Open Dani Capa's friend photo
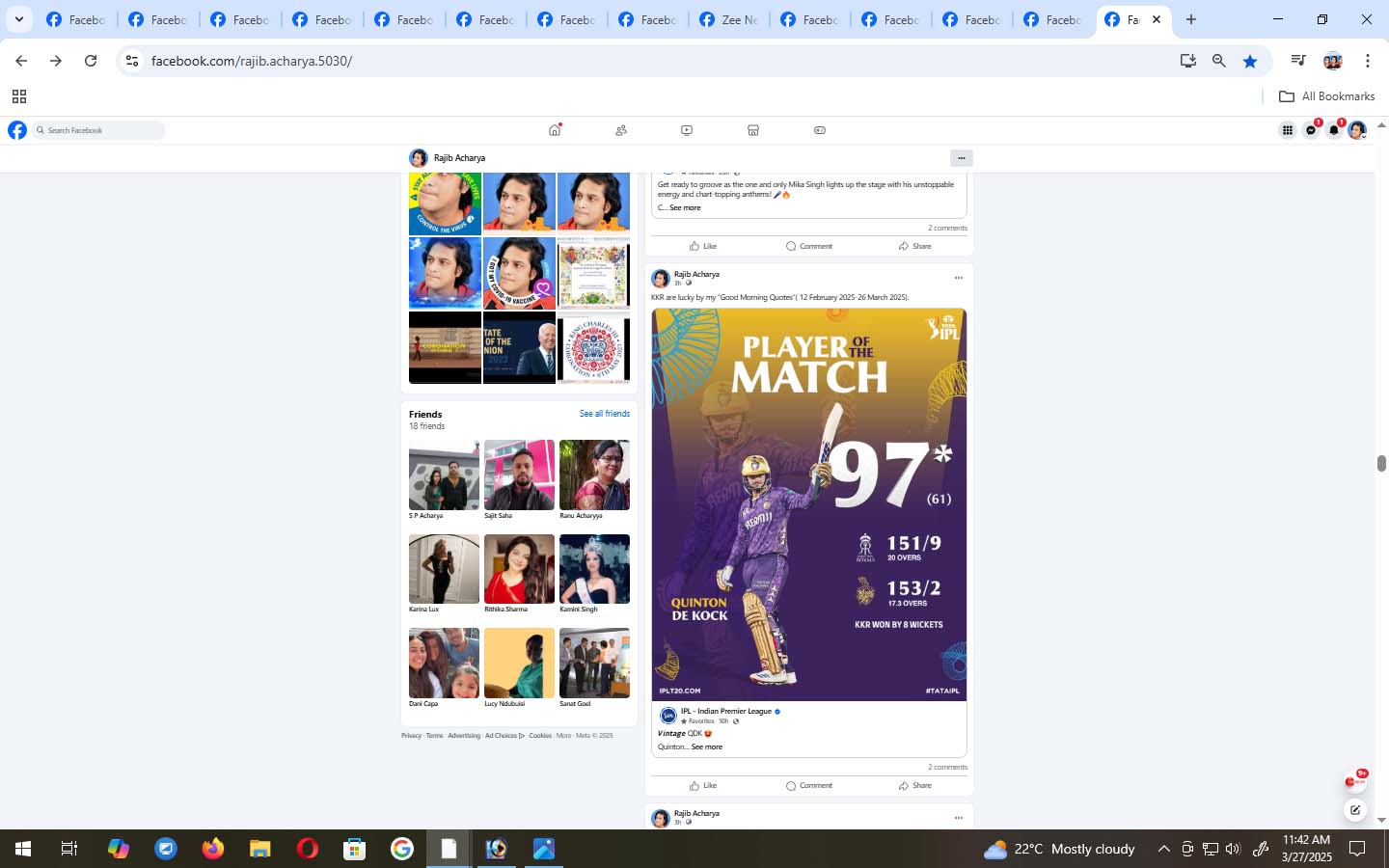1389x868 pixels. [444, 664]
